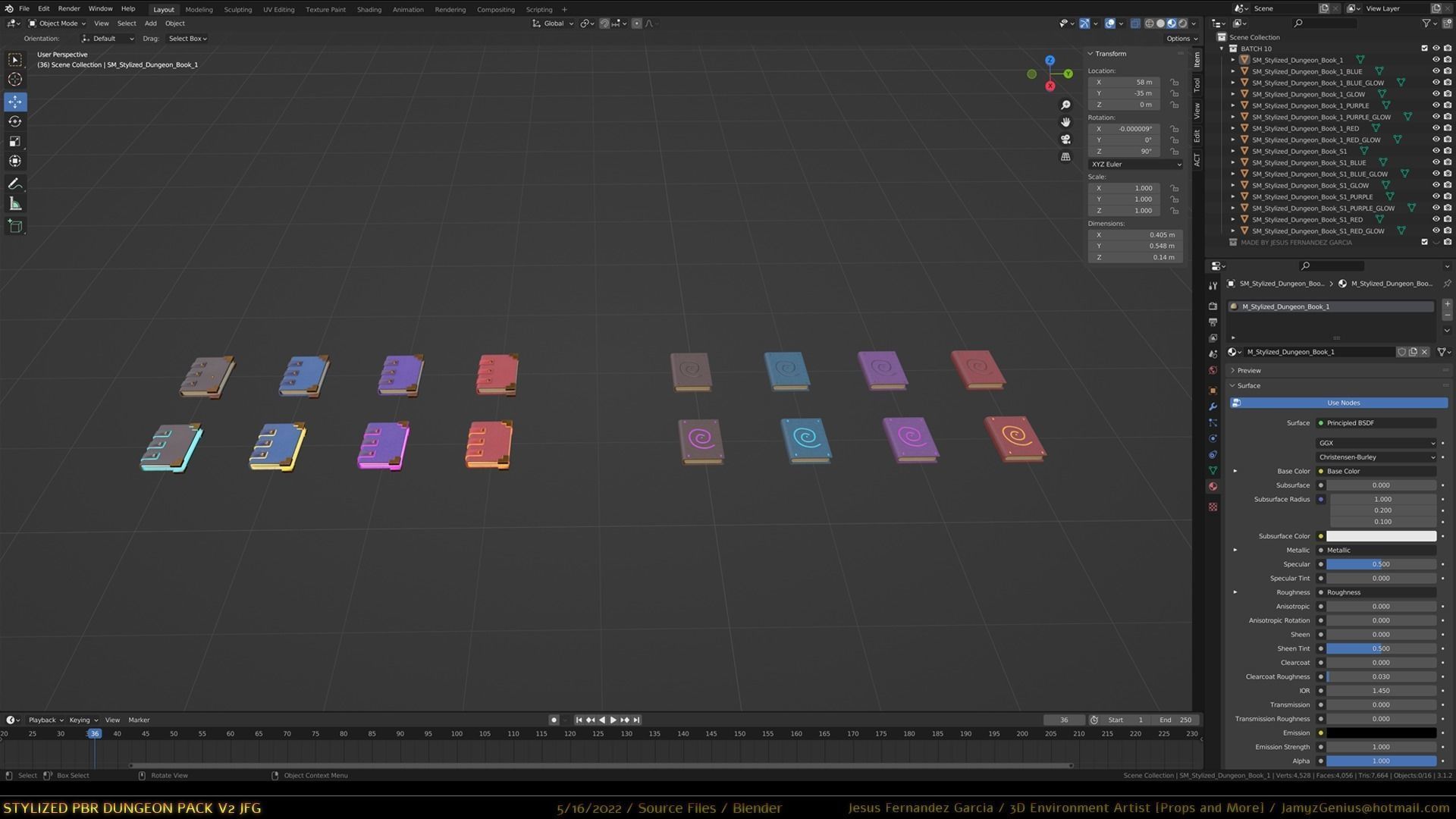Viewport: 1456px width, 819px height.
Task: Open the Modifiers wrench properties tab
Action: click(x=1213, y=406)
